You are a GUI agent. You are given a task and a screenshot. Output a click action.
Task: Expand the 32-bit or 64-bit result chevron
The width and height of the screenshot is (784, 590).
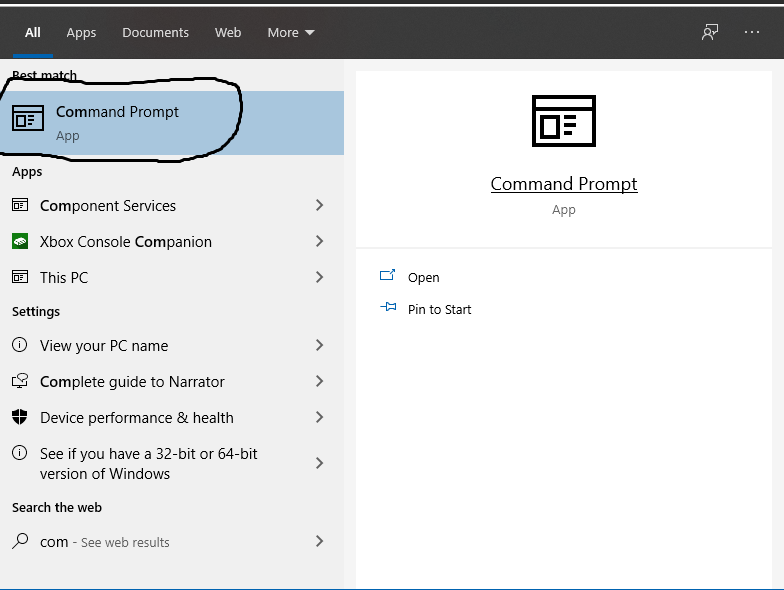coord(320,463)
